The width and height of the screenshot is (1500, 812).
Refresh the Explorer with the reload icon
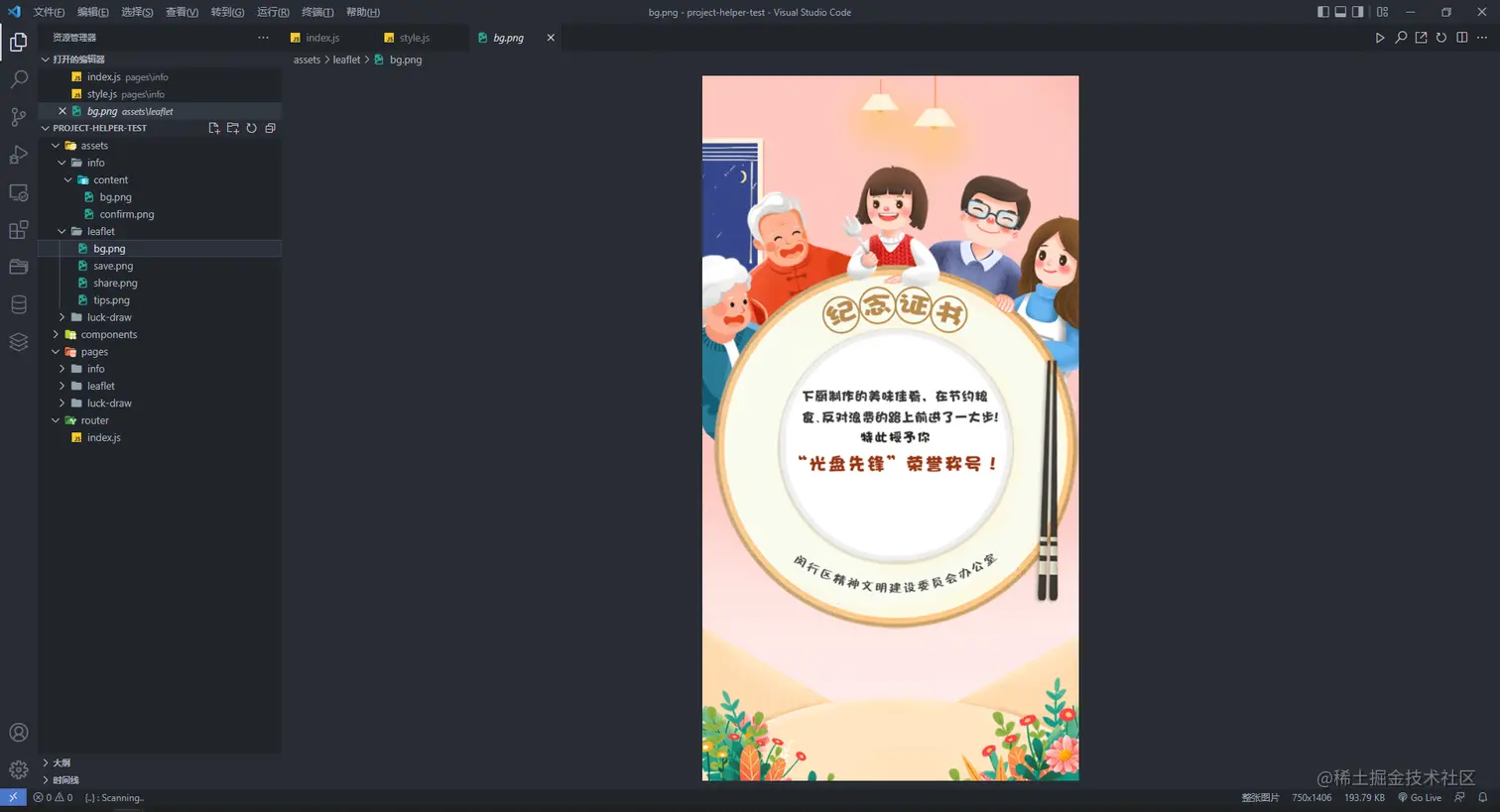[x=253, y=128]
